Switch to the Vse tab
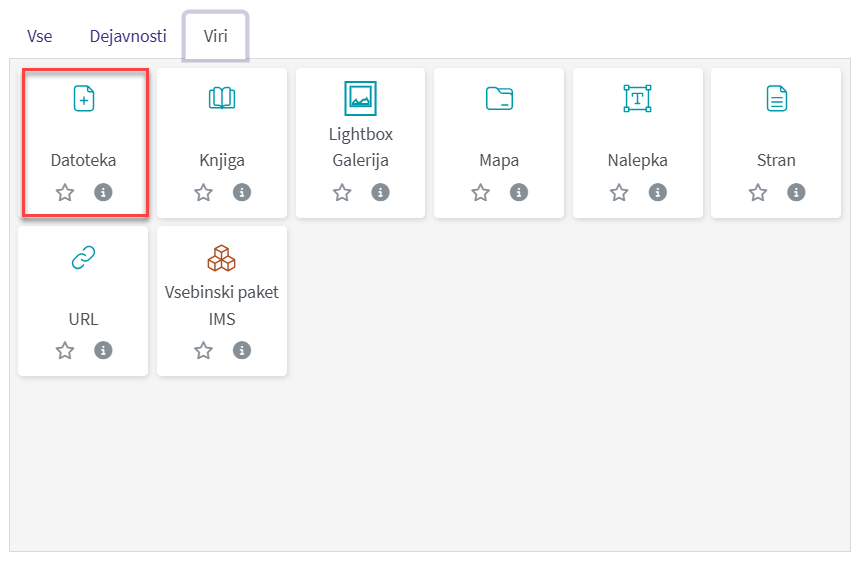Image resolution: width=862 pixels, height=562 pixels. tap(40, 37)
